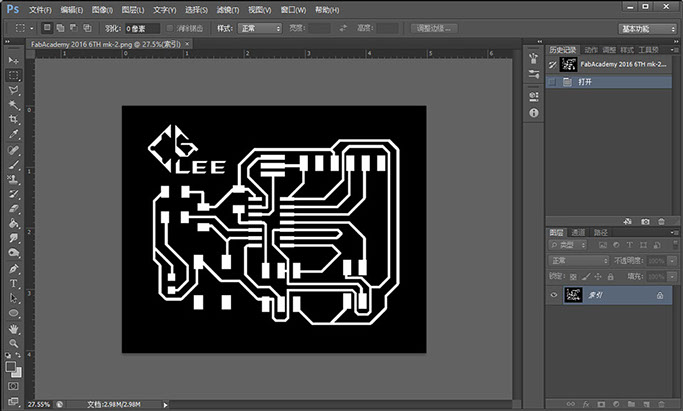683x411 pixels.
Task: Select the Magic Wand tool
Action: coord(14,105)
